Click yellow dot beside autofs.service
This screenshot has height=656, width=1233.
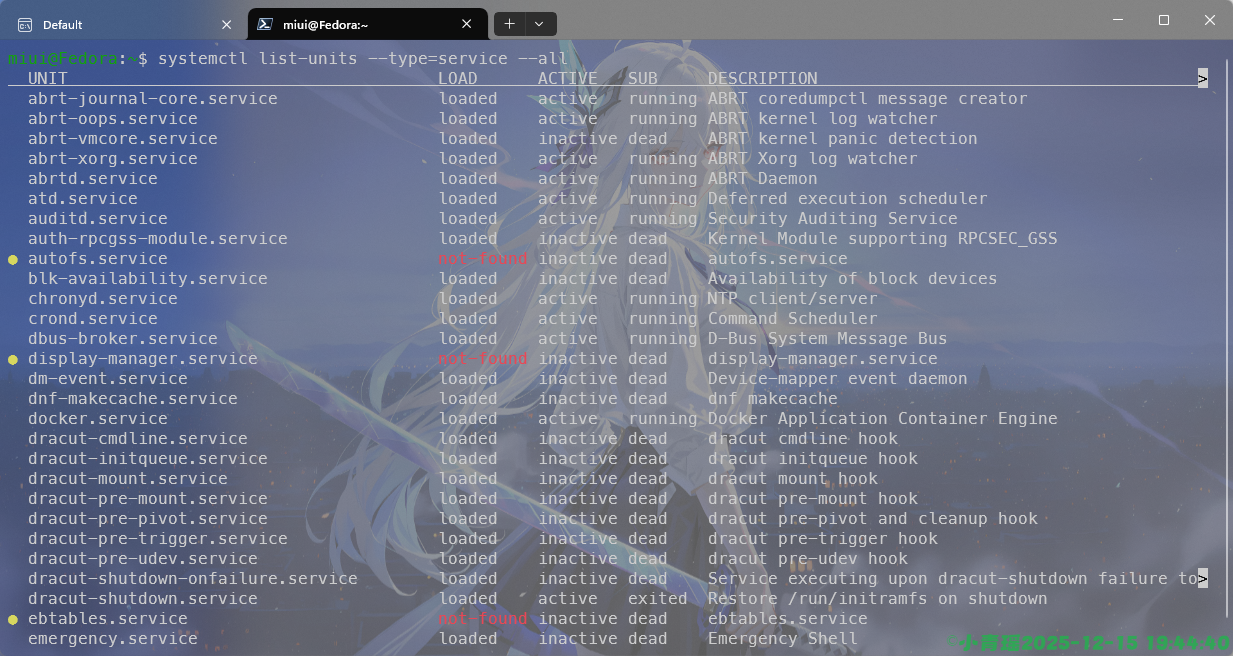[13, 259]
